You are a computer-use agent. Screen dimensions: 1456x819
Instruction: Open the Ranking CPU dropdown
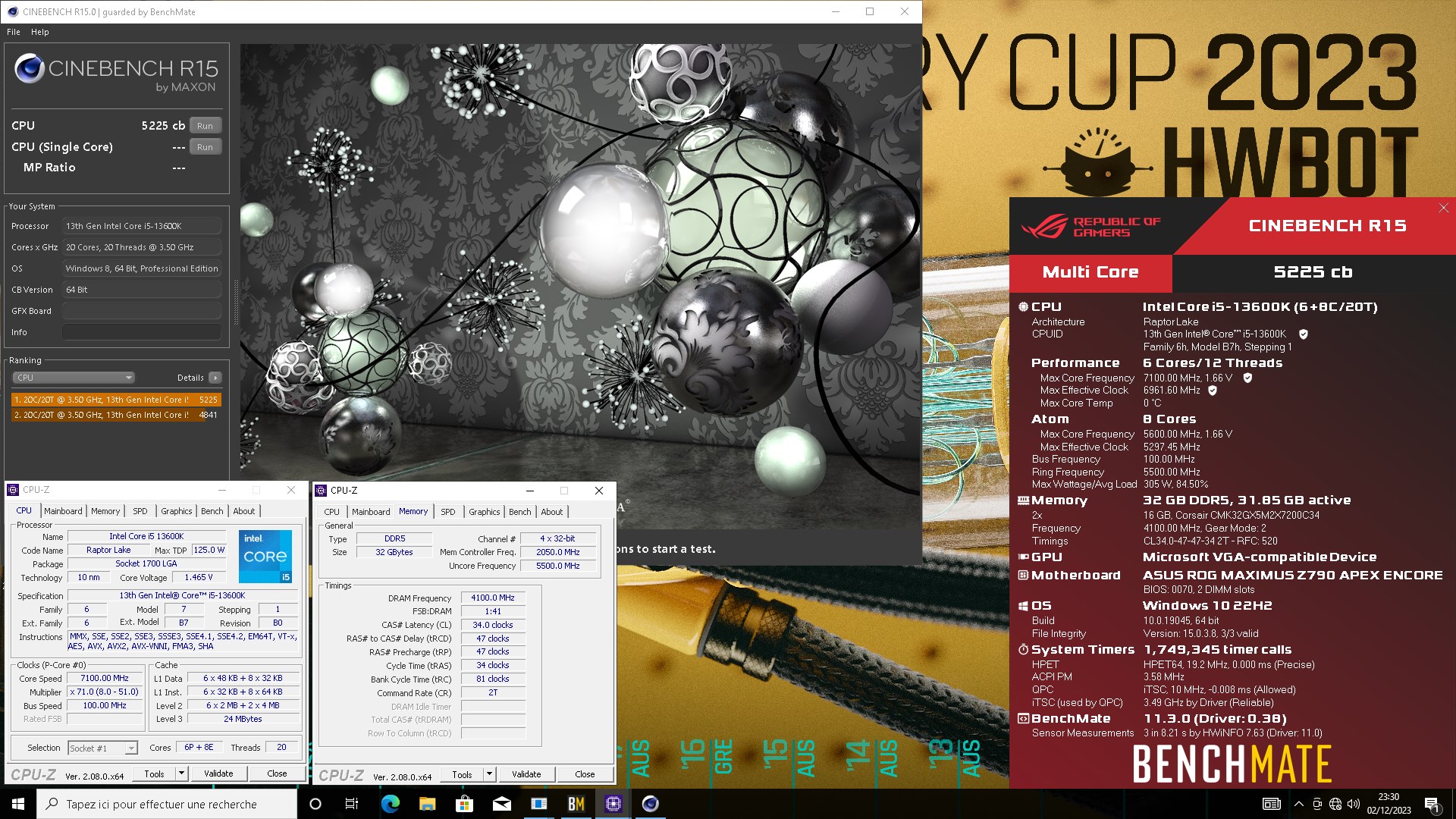coord(74,378)
